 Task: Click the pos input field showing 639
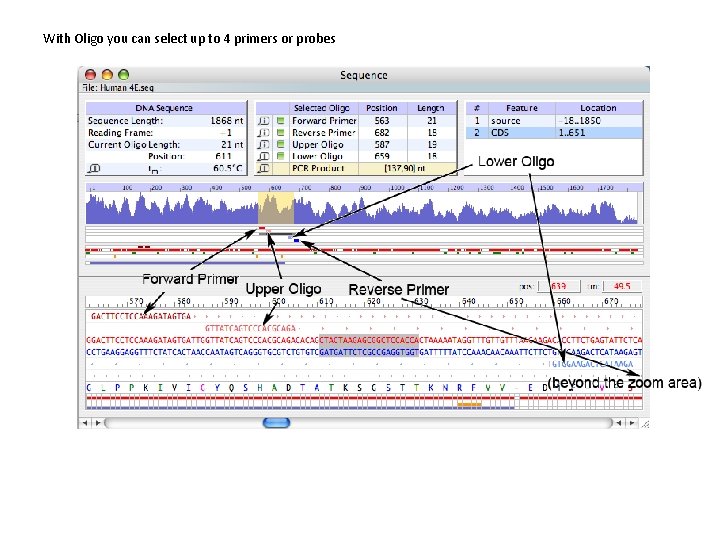pos(559,286)
